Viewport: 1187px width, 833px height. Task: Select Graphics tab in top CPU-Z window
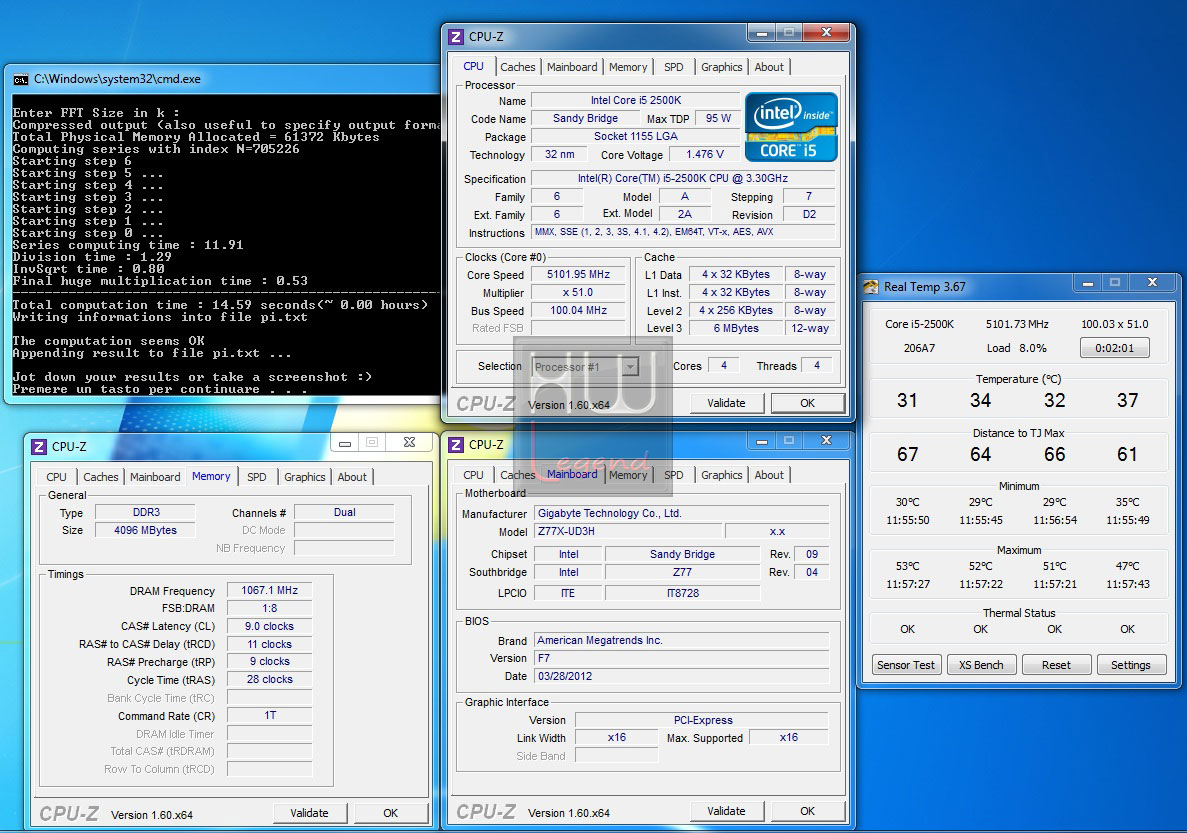(721, 67)
